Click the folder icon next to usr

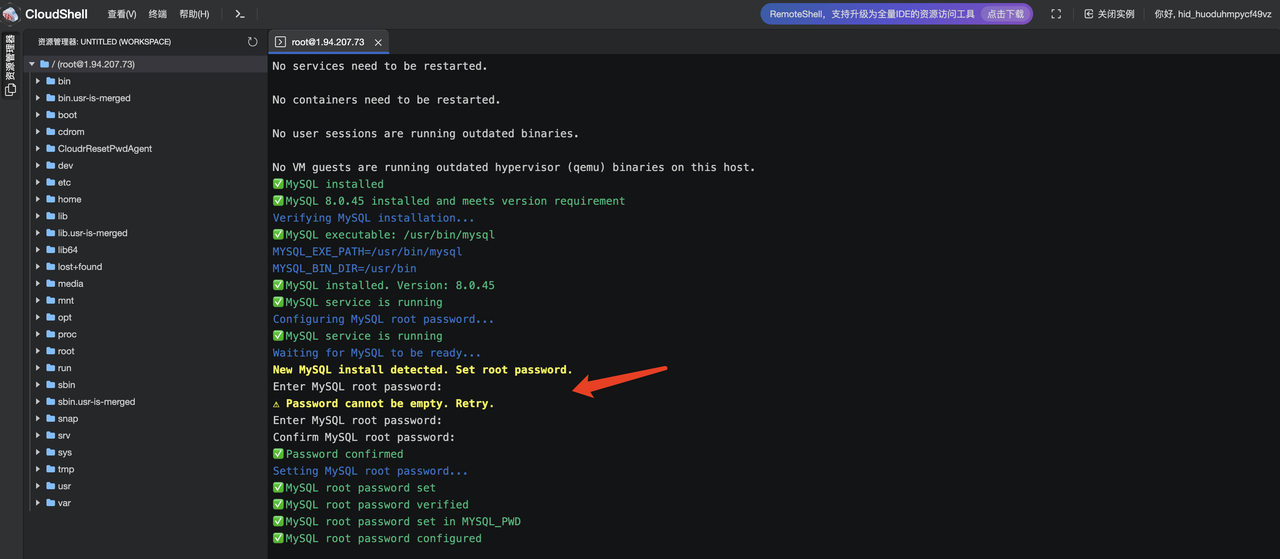[50, 486]
